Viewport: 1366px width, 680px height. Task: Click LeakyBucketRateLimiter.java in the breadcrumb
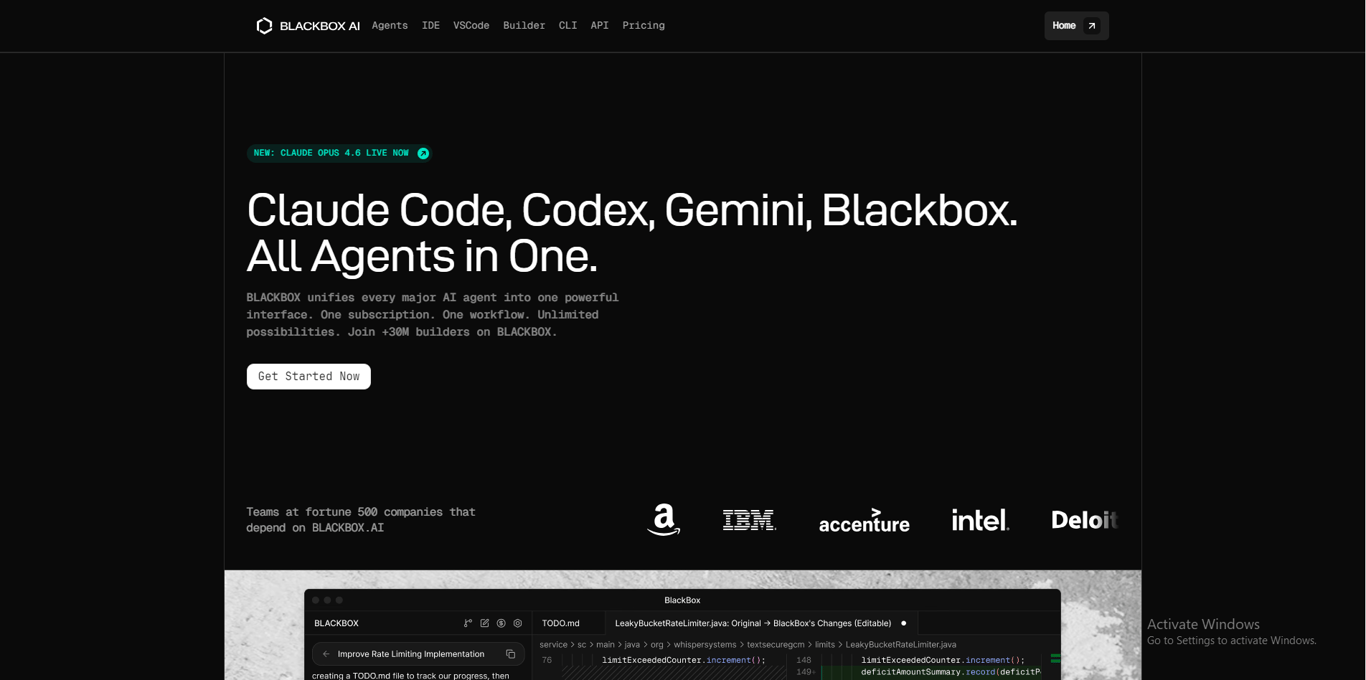pyautogui.click(x=901, y=645)
